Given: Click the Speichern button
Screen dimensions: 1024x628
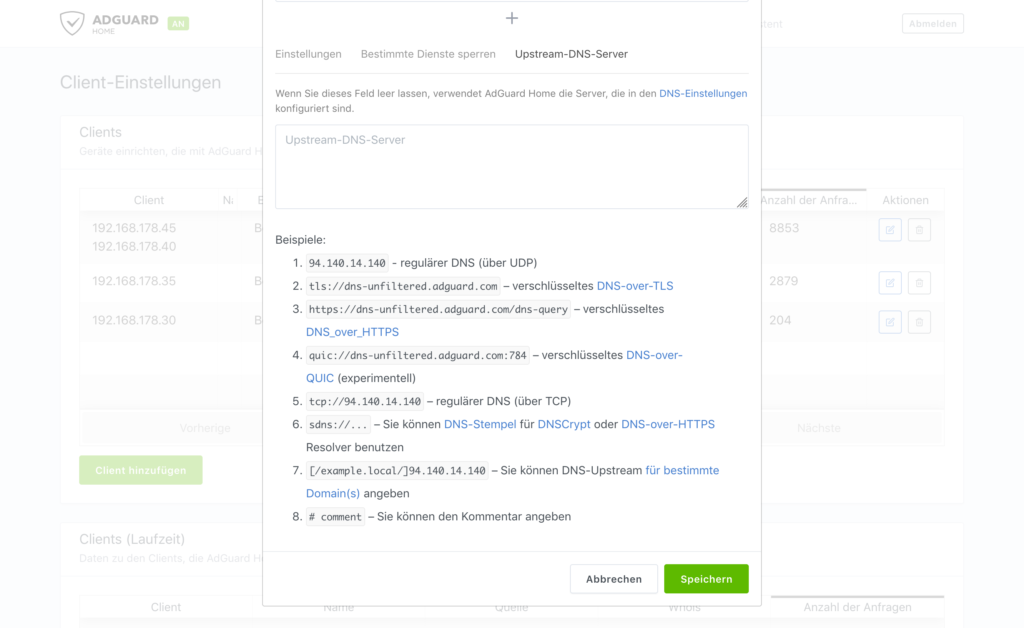Looking at the screenshot, I should point(706,579).
